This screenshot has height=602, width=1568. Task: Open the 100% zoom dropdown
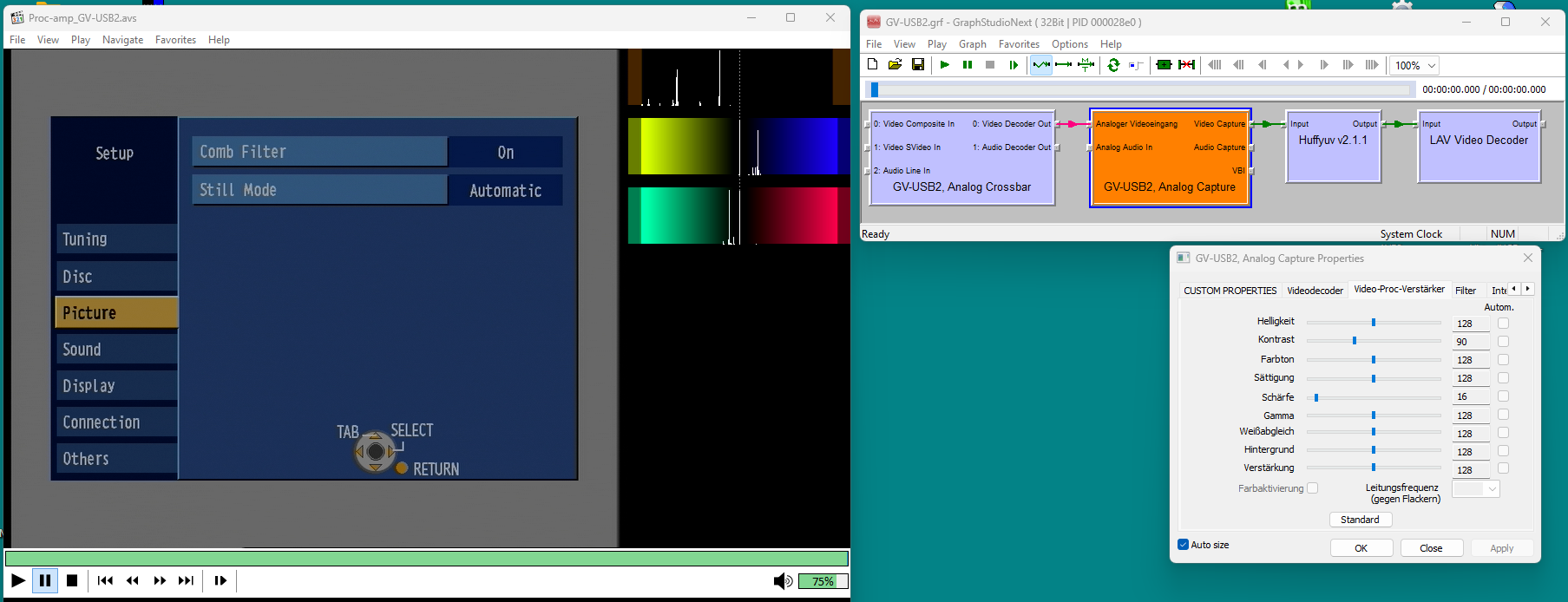pyautogui.click(x=1414, y=66)
